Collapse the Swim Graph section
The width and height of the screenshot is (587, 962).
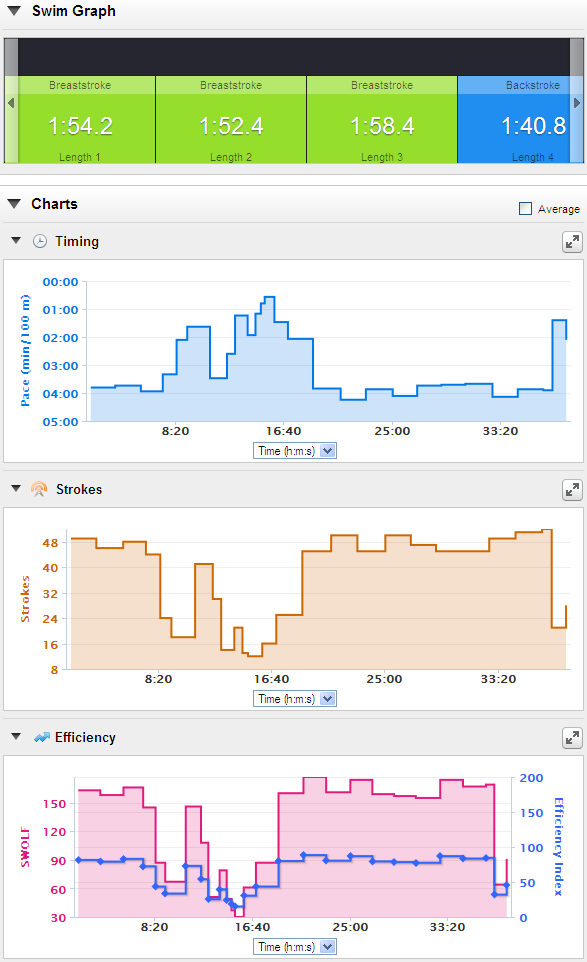[14, 10]
